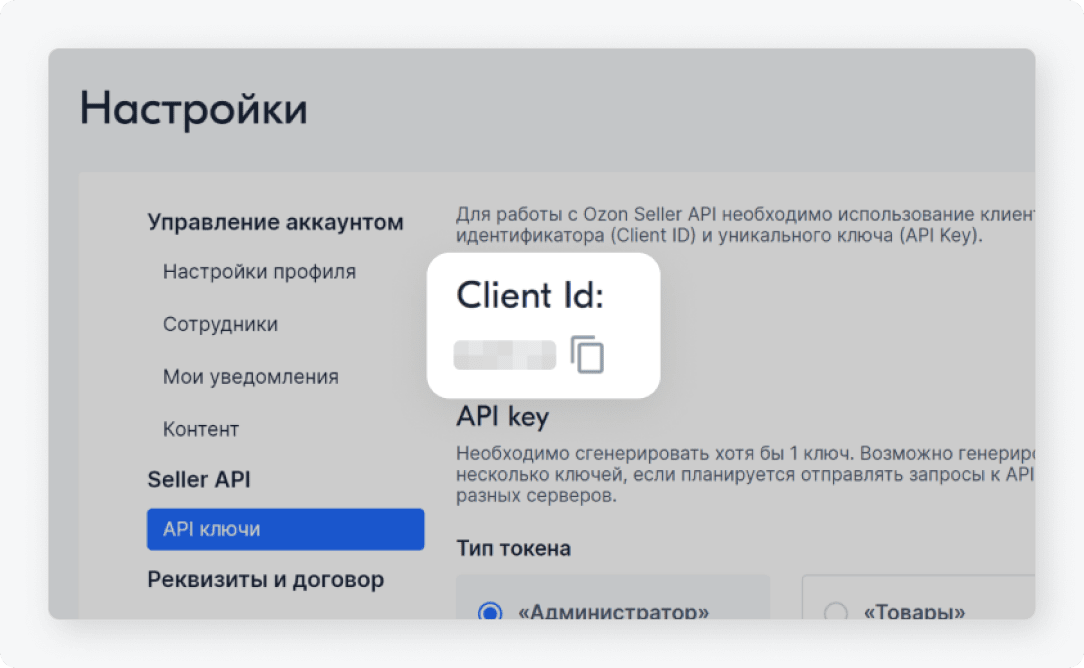Go to the Сотрудники settings page
This screenshot has height=668, width=1084.
click(220, 324)
